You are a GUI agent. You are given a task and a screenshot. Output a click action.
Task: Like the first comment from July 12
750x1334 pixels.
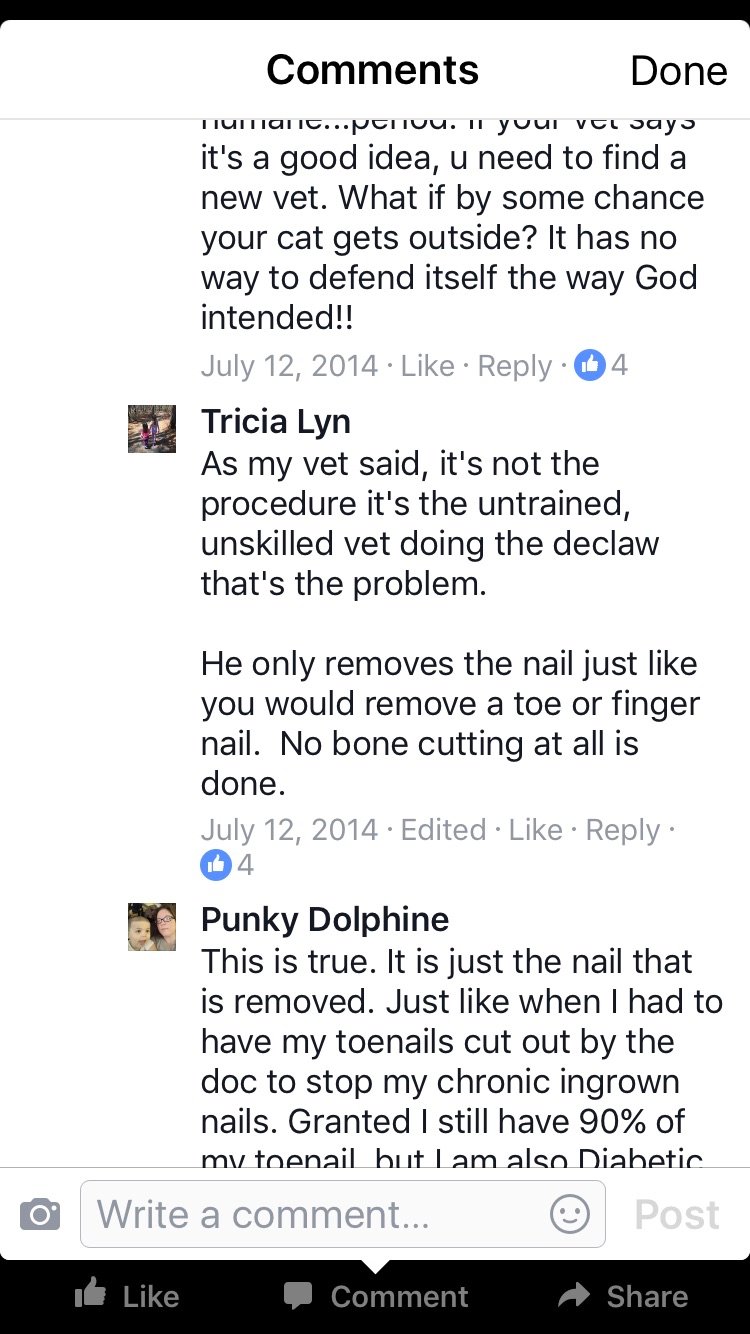pos(428,366)
